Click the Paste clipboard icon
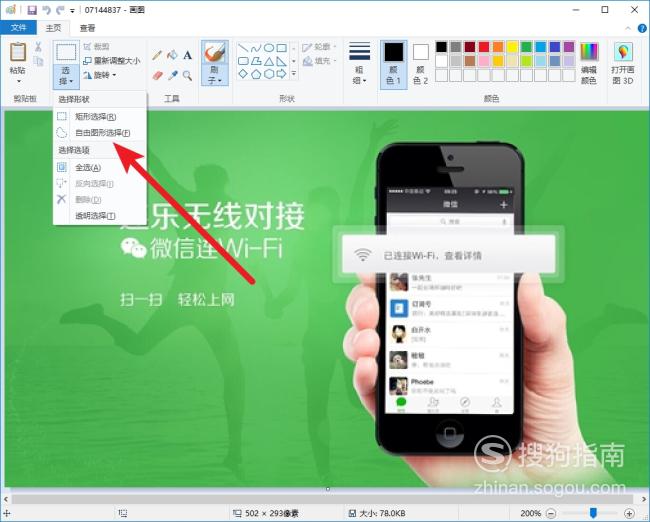 tap(18, 53)
